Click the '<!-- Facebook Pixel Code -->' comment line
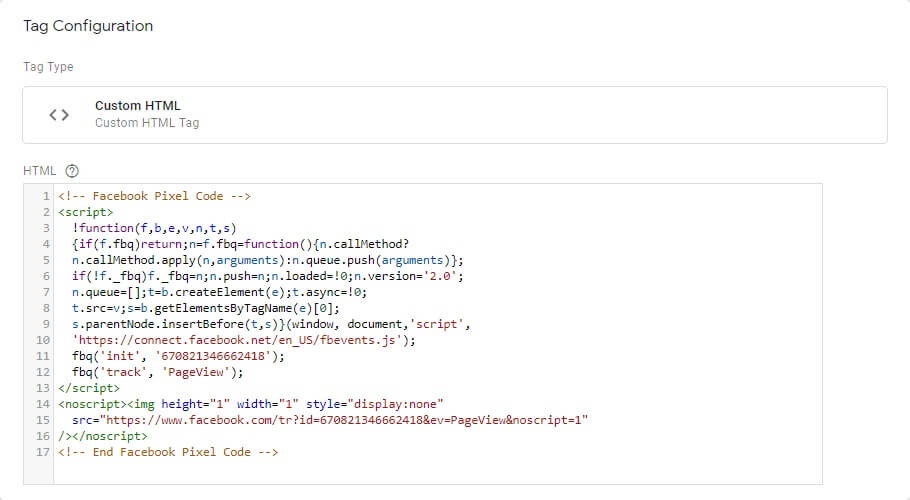Screen dimensions: 910x500 point(154,196)
